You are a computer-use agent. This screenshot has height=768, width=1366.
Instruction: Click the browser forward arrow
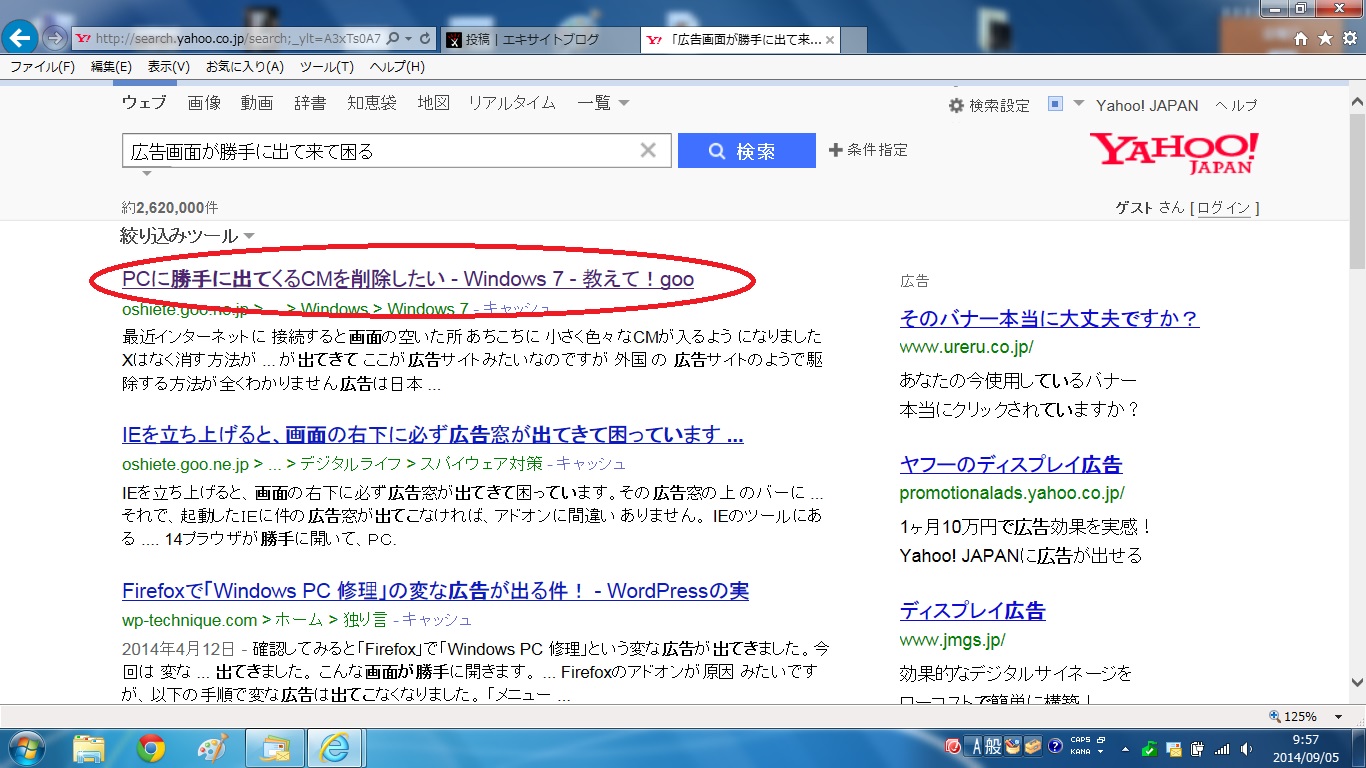point(54,38)
